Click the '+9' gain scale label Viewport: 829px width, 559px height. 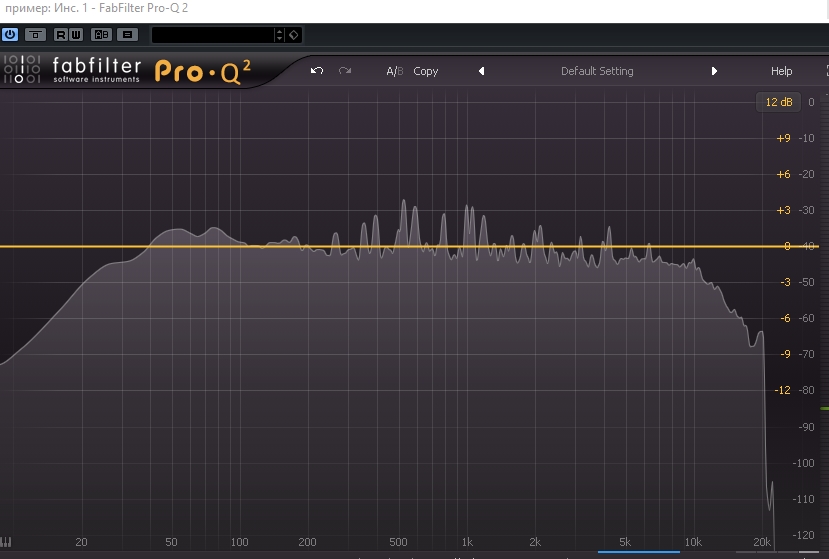(x=783, y=138)
